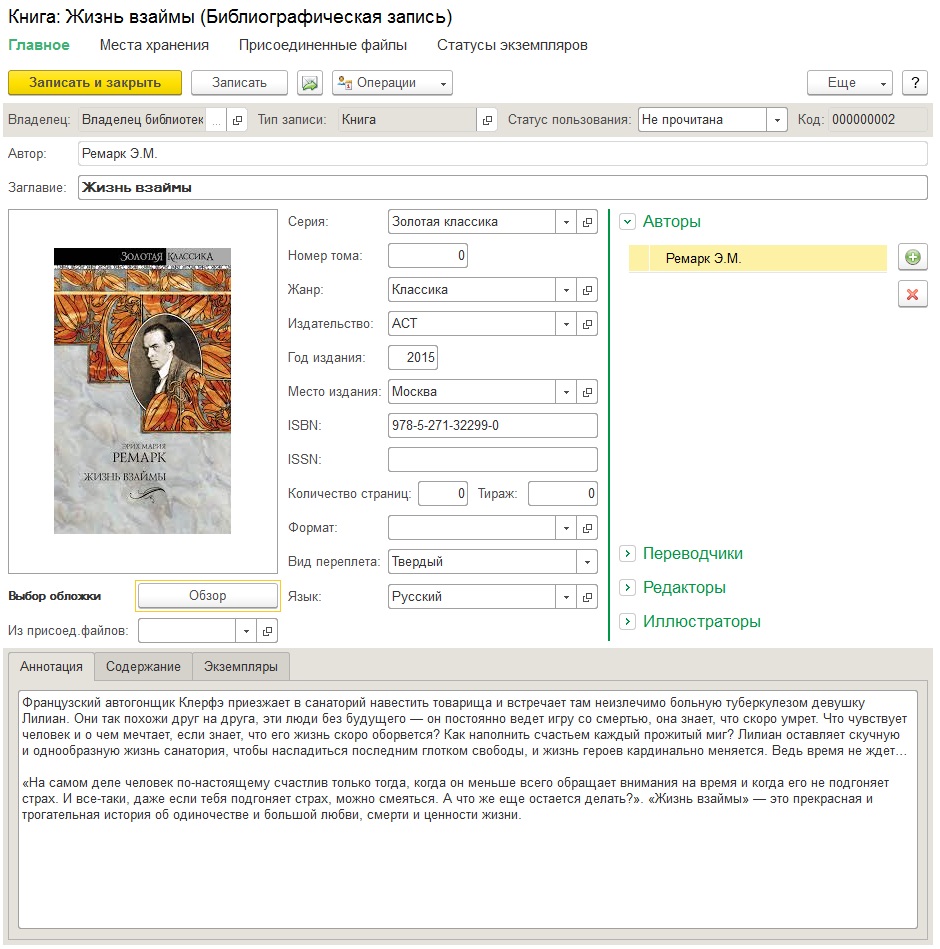The height and width of the screenshot is (949, 940).
Task: Open the Место издания item icon
Action: [587, 392]
